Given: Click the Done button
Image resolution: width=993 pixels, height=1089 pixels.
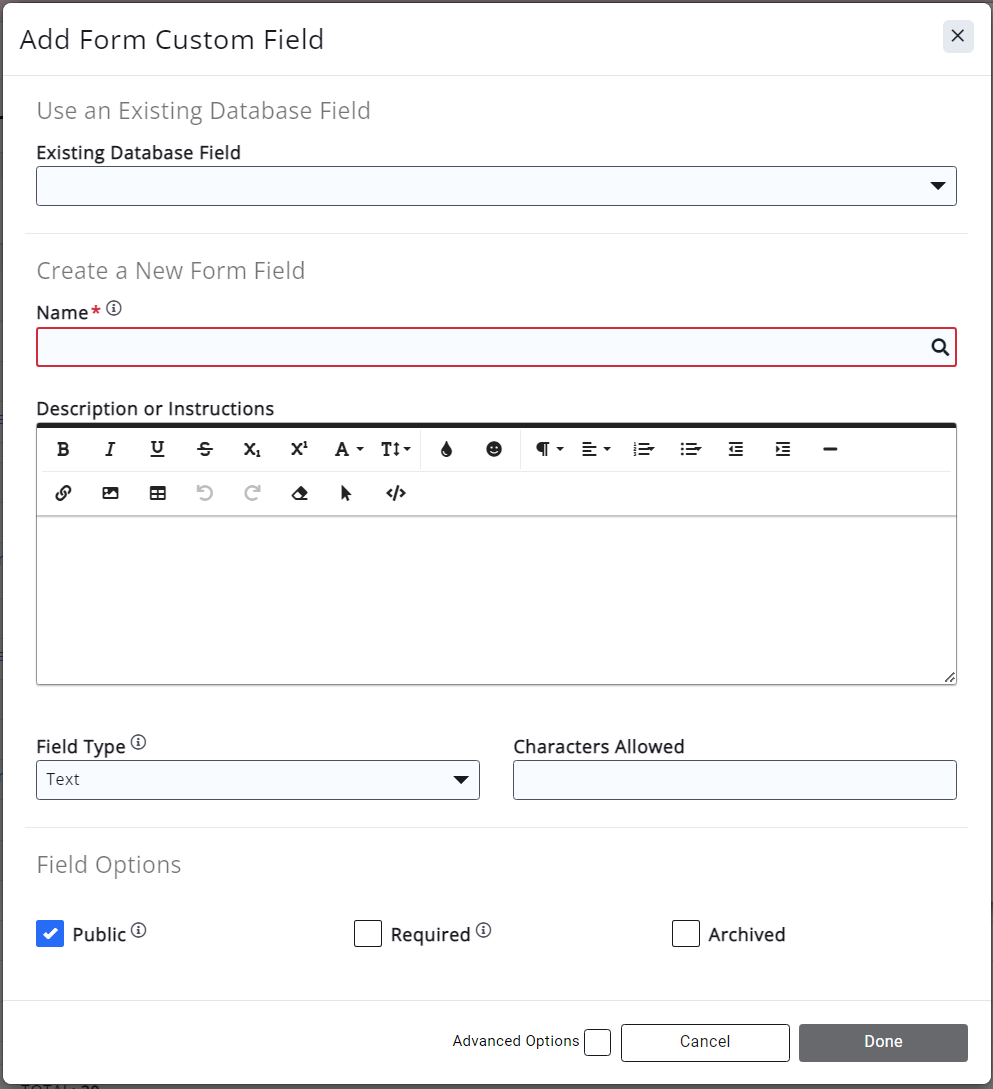Looking at the screenshot, I should coord(883,1042).
